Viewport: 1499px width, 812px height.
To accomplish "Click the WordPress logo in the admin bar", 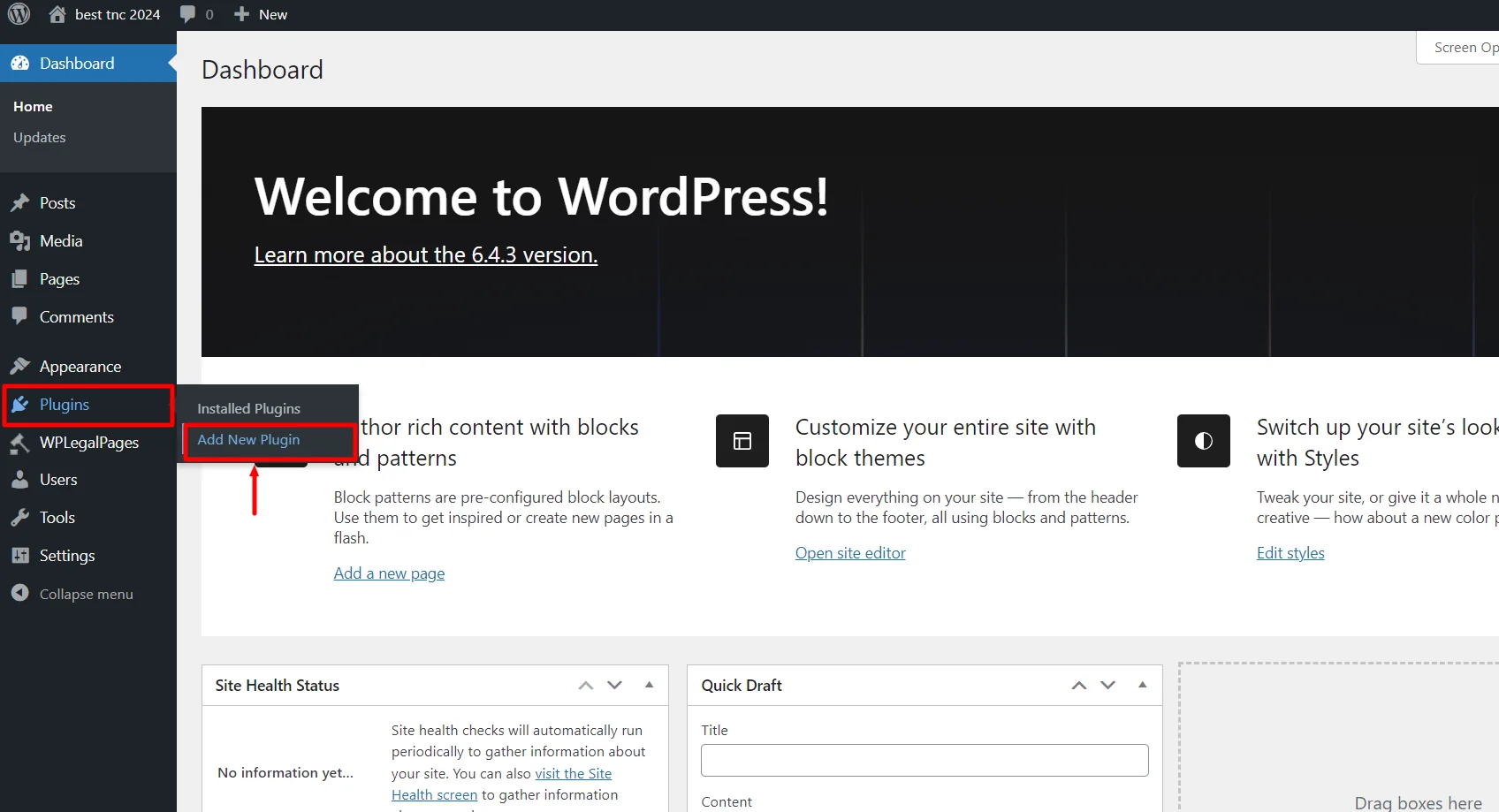I will point(19,13).
